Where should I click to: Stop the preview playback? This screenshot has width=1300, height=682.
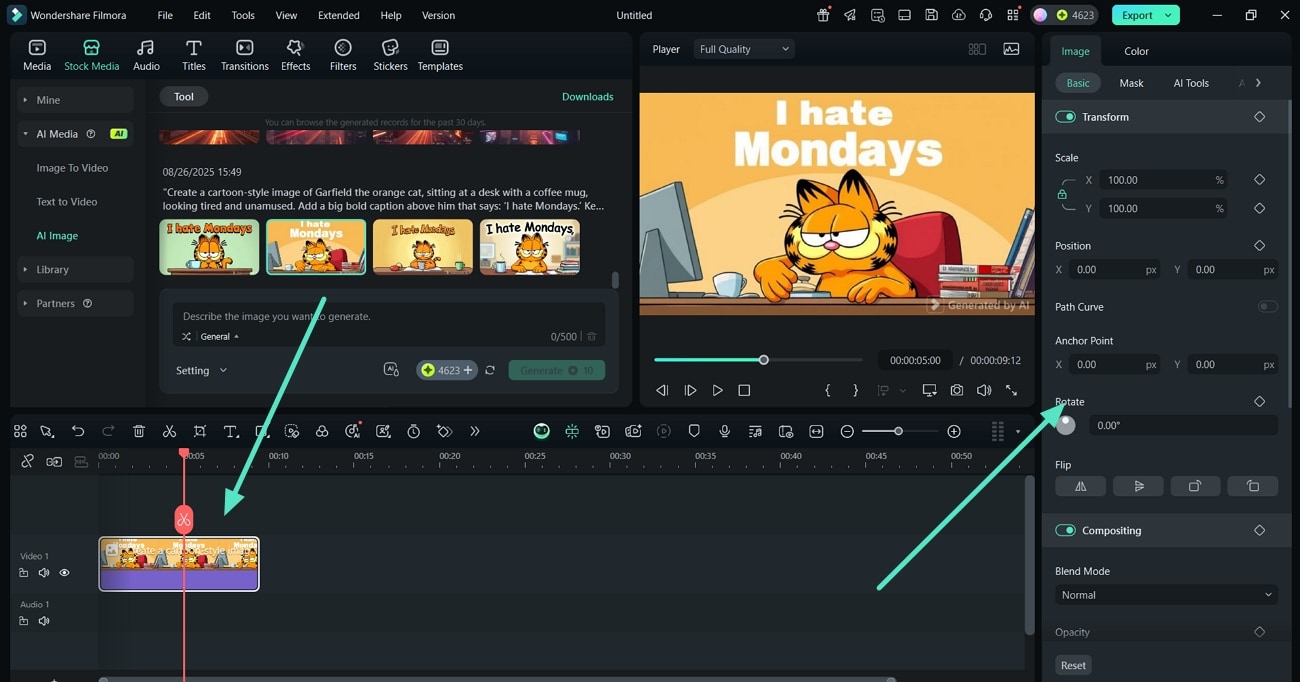pos(744,391)
